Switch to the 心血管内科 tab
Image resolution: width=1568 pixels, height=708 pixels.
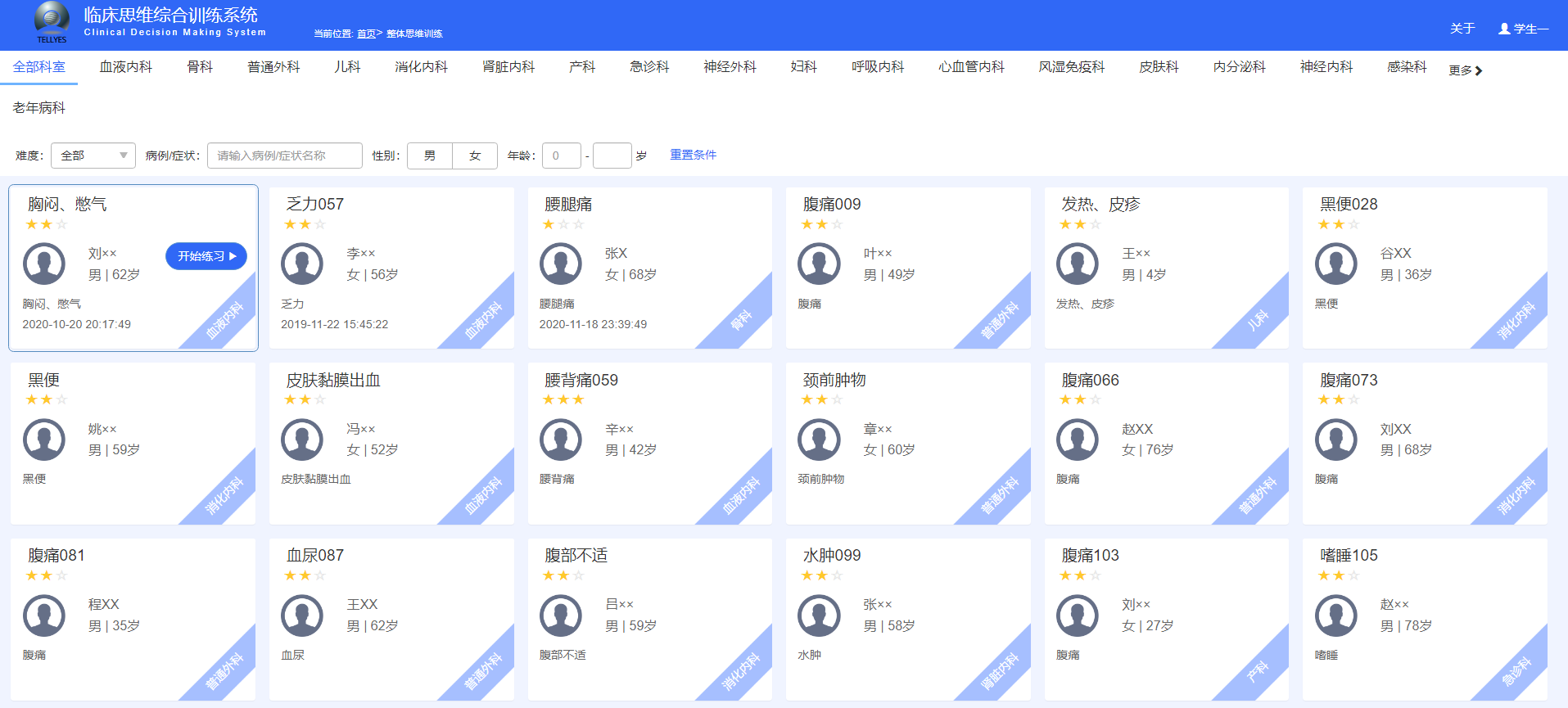tap(971, 67)
